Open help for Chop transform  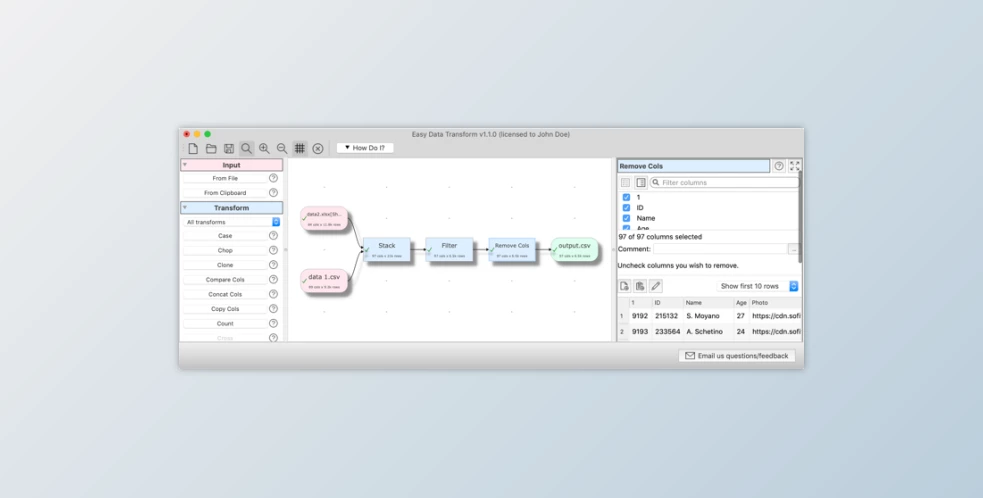coord(273,250)
